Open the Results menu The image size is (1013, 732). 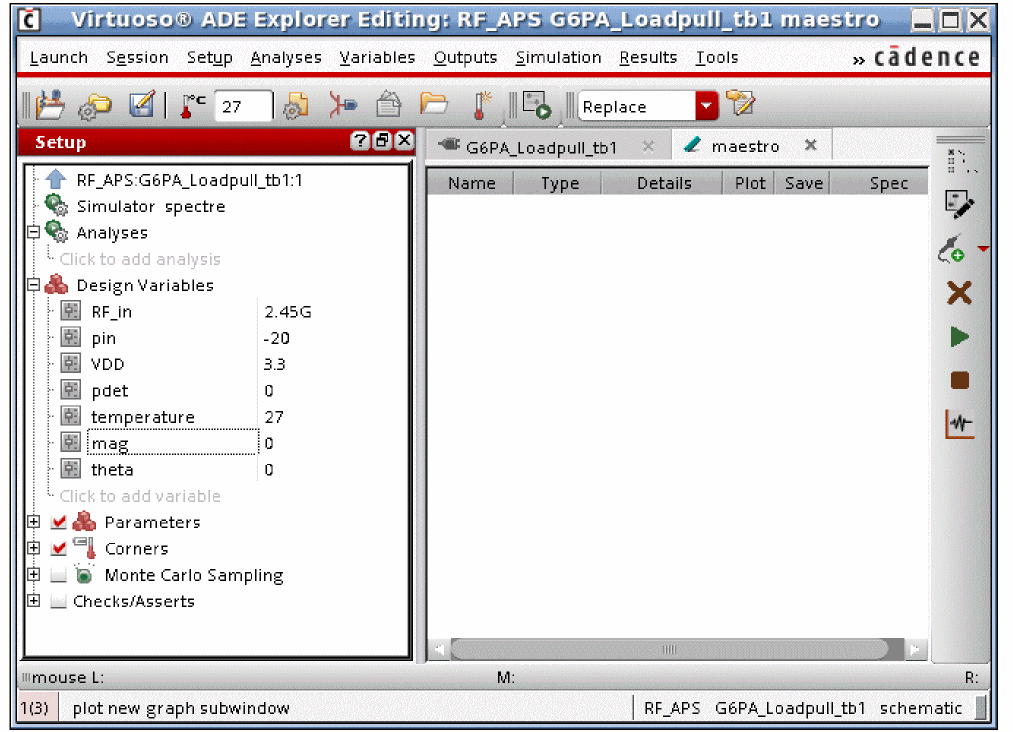[x=648, y=58]
